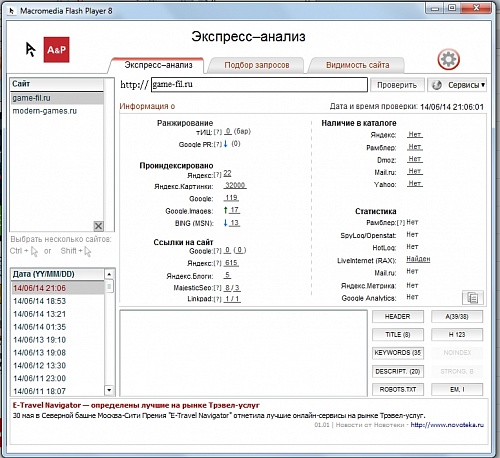The image size is (500, 458).
Task: Switch to the Экспресс–анализ tab
Action: (x=158, y=65)
